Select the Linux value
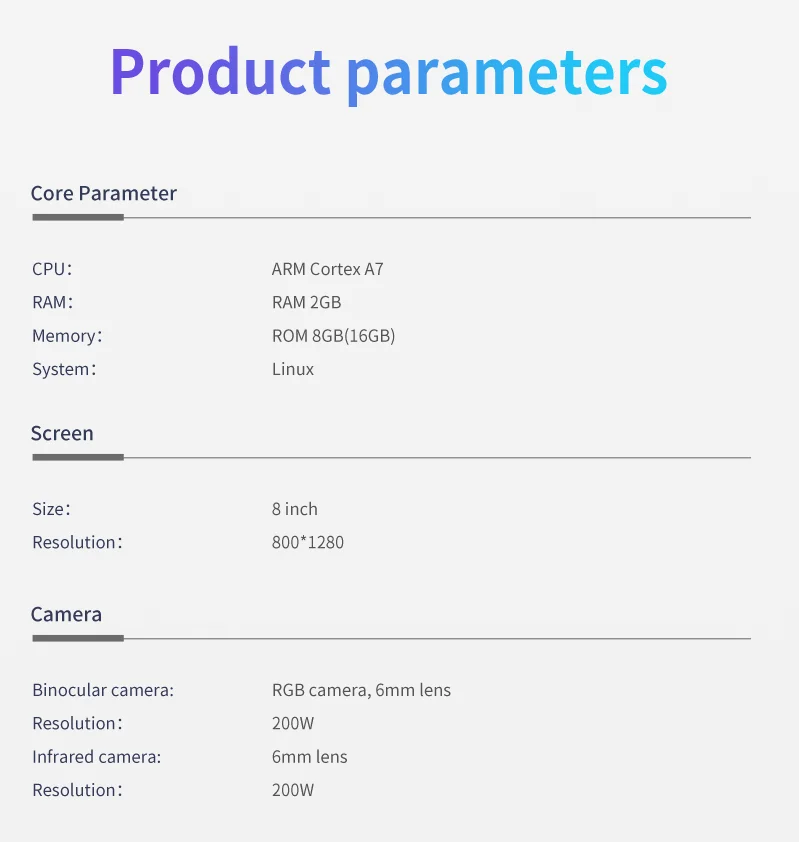The image size is (800, 842). [293, 369]
